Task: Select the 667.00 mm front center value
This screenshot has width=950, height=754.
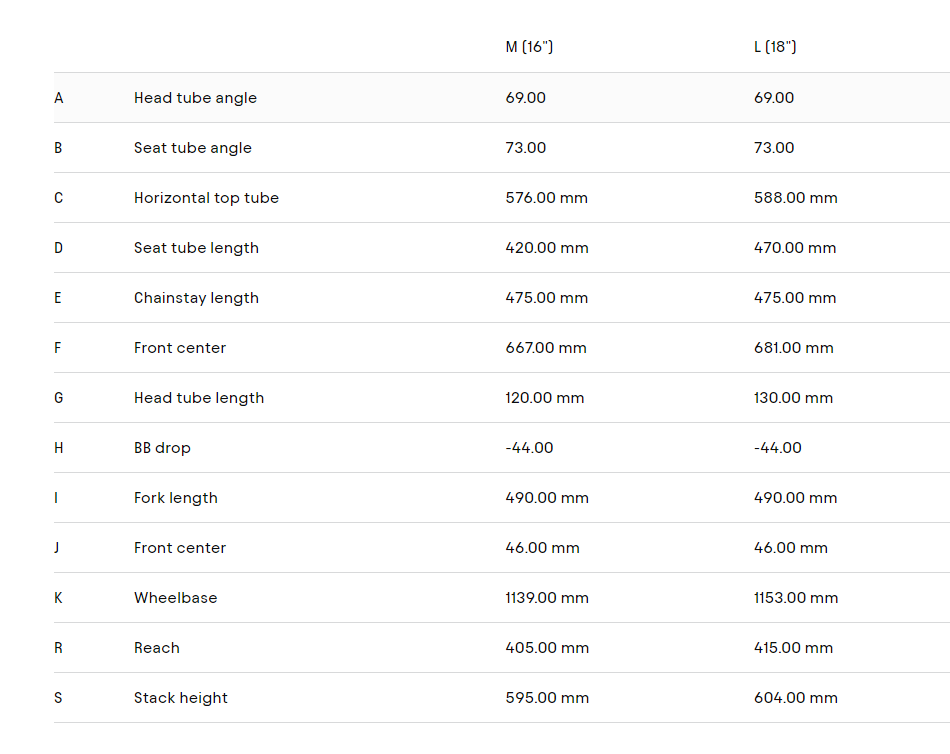Action: (x=546, y=348)
